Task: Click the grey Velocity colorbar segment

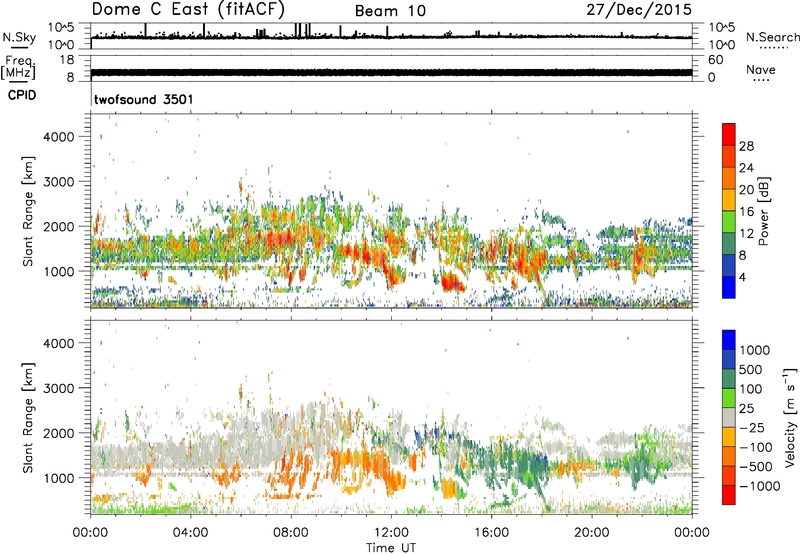Action: (x=729, y=418)
